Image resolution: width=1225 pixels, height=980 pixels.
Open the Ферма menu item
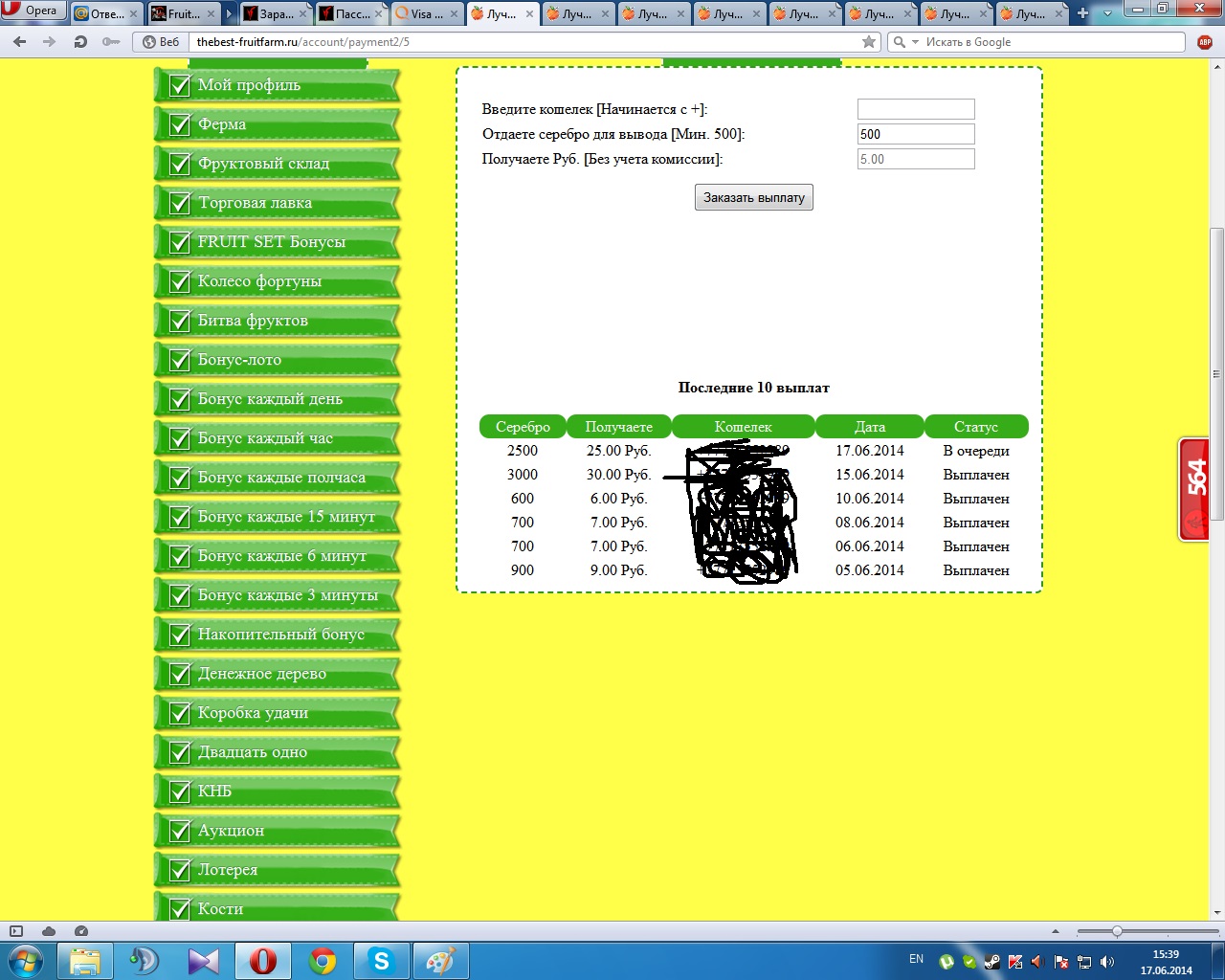click(277, 124)
